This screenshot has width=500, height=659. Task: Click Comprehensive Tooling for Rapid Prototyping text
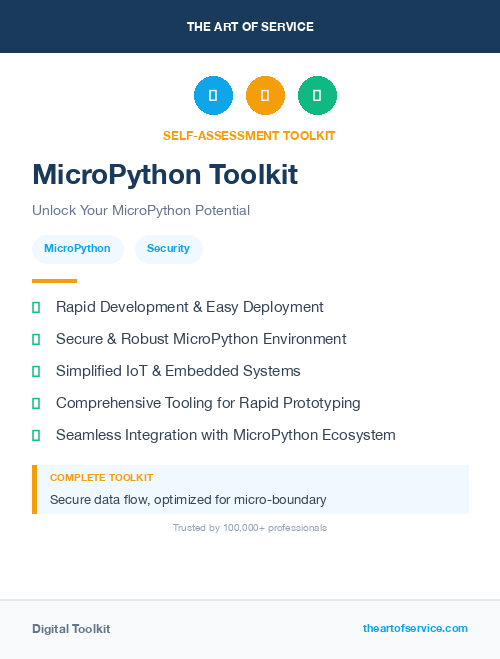208,403
